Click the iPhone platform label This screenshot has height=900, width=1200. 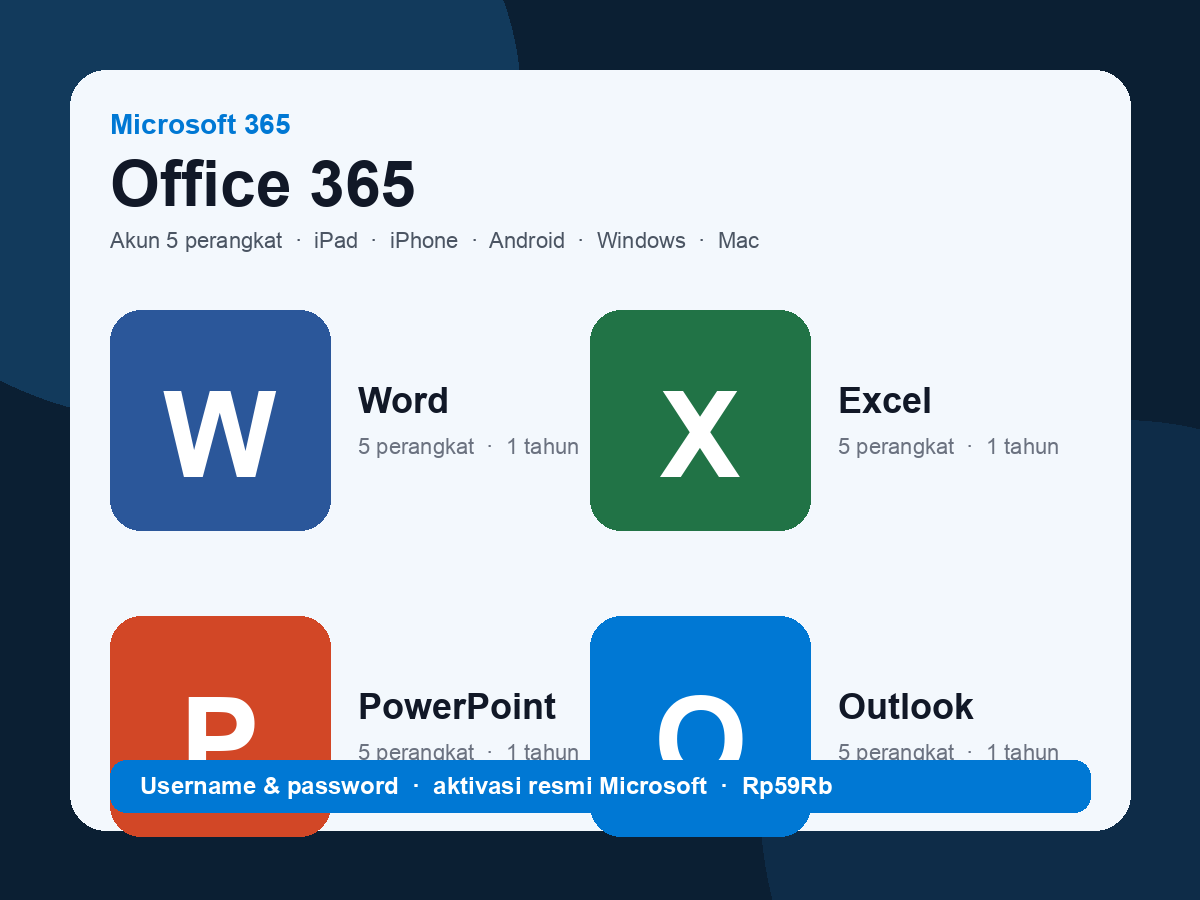coord(424,241)
